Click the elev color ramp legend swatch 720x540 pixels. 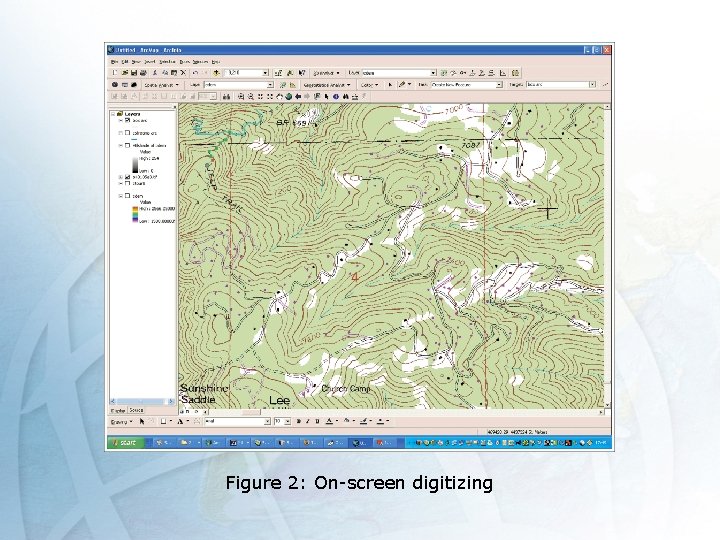tap(135, 214)
